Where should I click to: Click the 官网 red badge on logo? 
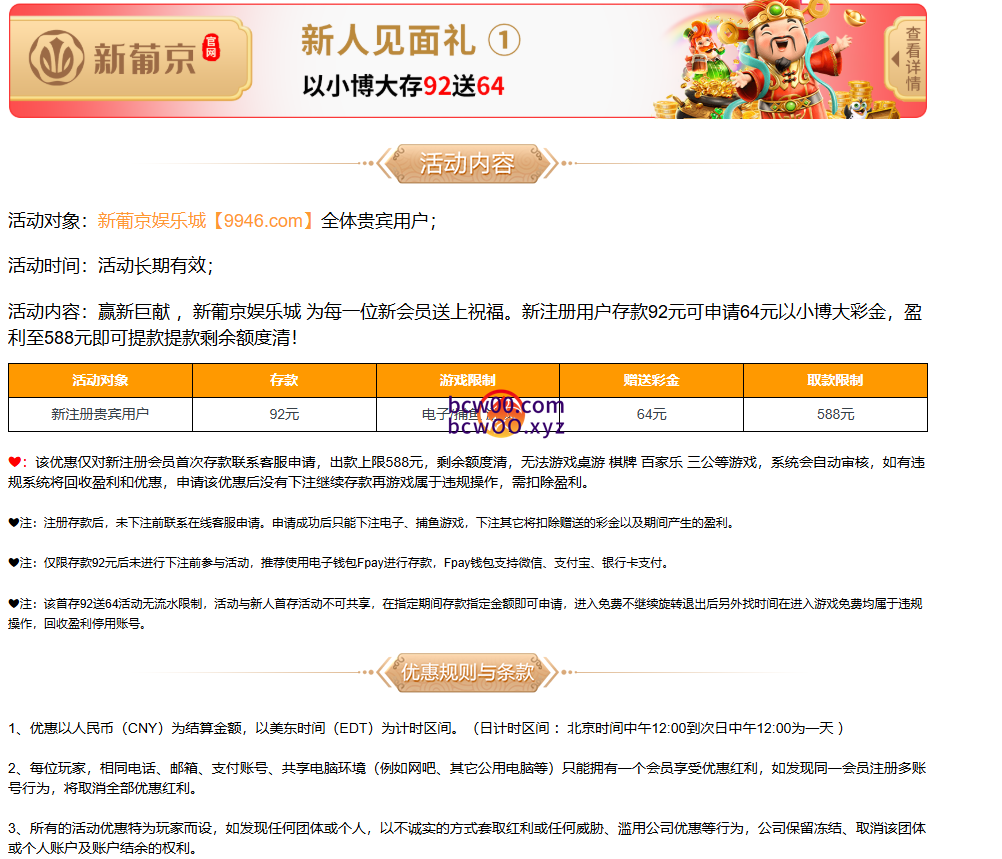pos(212,48)
